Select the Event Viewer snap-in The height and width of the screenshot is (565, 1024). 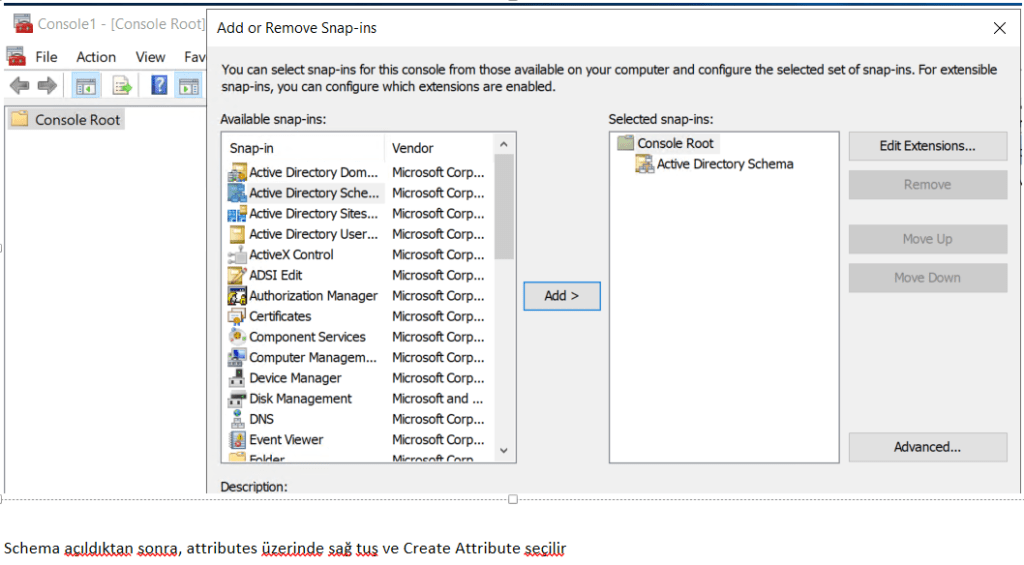click(x=286, y=439)
